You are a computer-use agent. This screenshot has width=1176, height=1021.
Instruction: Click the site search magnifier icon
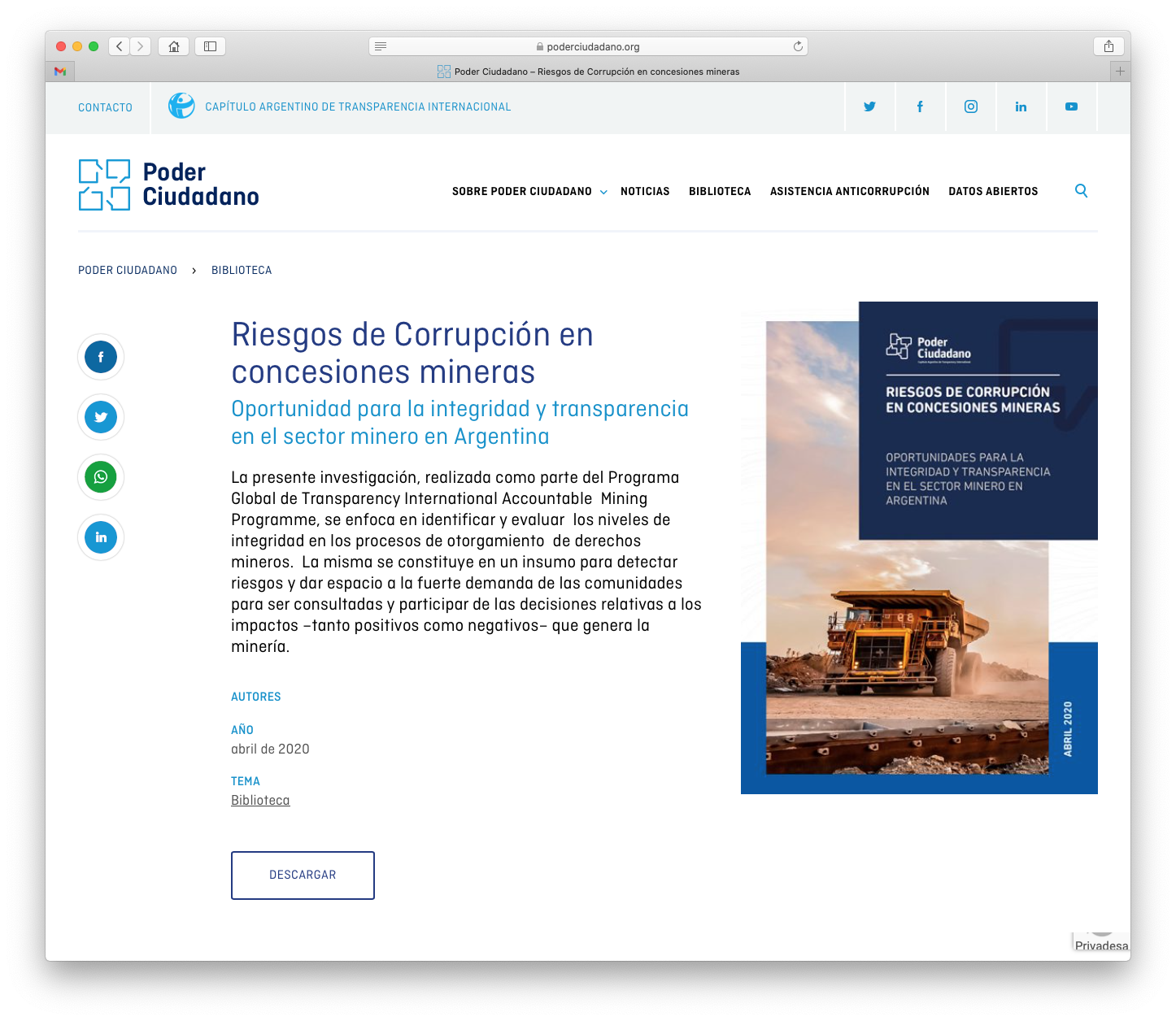pyautogui.click(x=1081, y=191)
